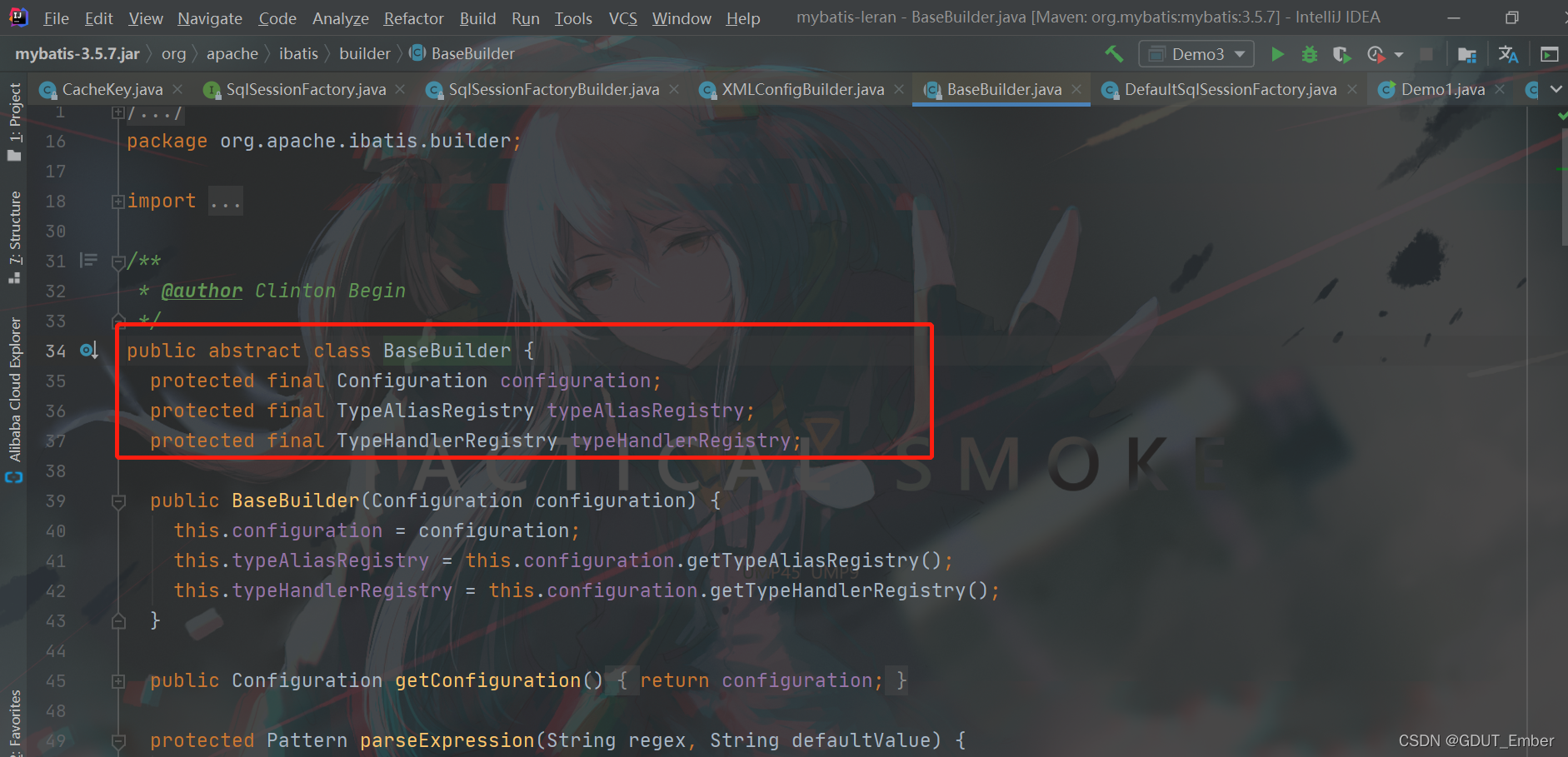Open the View menu
1568x757 pixels.
tap(146, 17)
